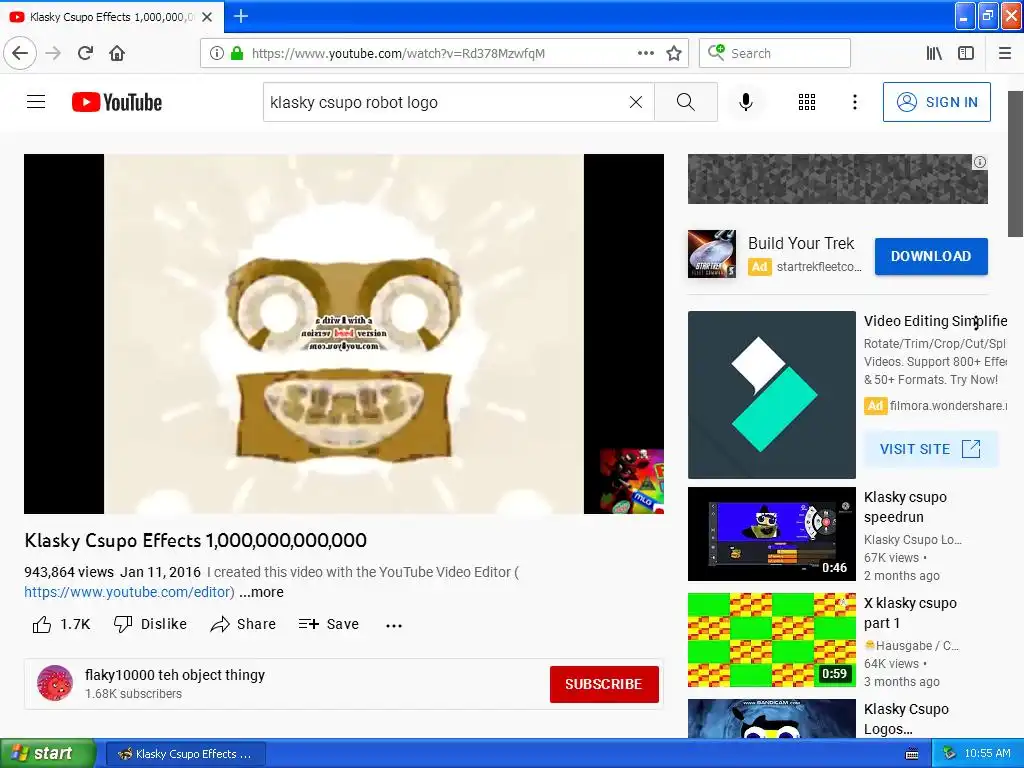Open the youtube.com/editor link
Image resolution: width=1024 pixels, height=768 pixels.
[129, 592]
